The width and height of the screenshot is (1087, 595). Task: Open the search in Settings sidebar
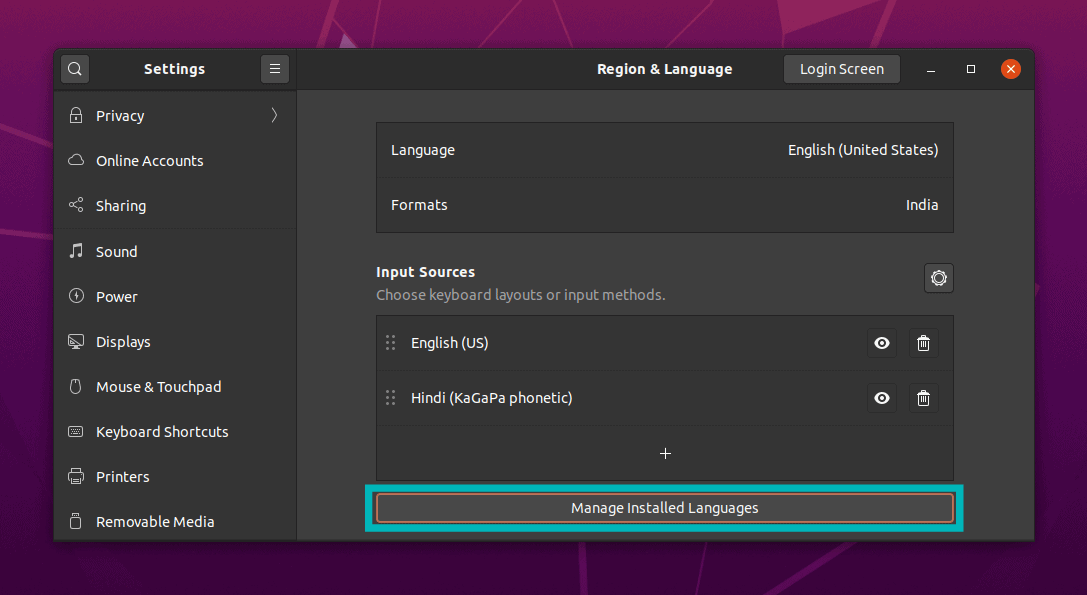74,68
